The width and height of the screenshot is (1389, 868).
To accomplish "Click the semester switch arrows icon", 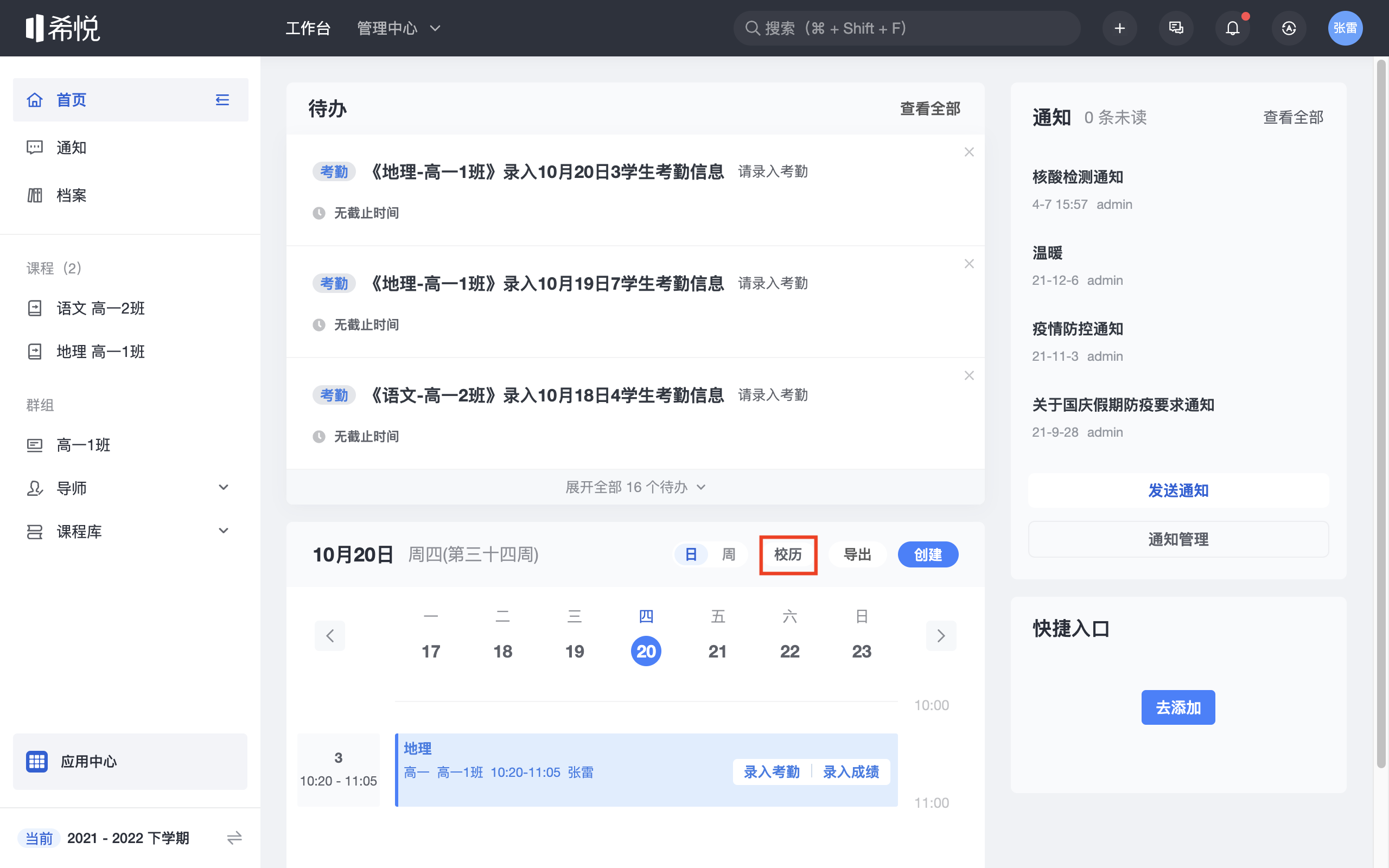I will 234,838.
